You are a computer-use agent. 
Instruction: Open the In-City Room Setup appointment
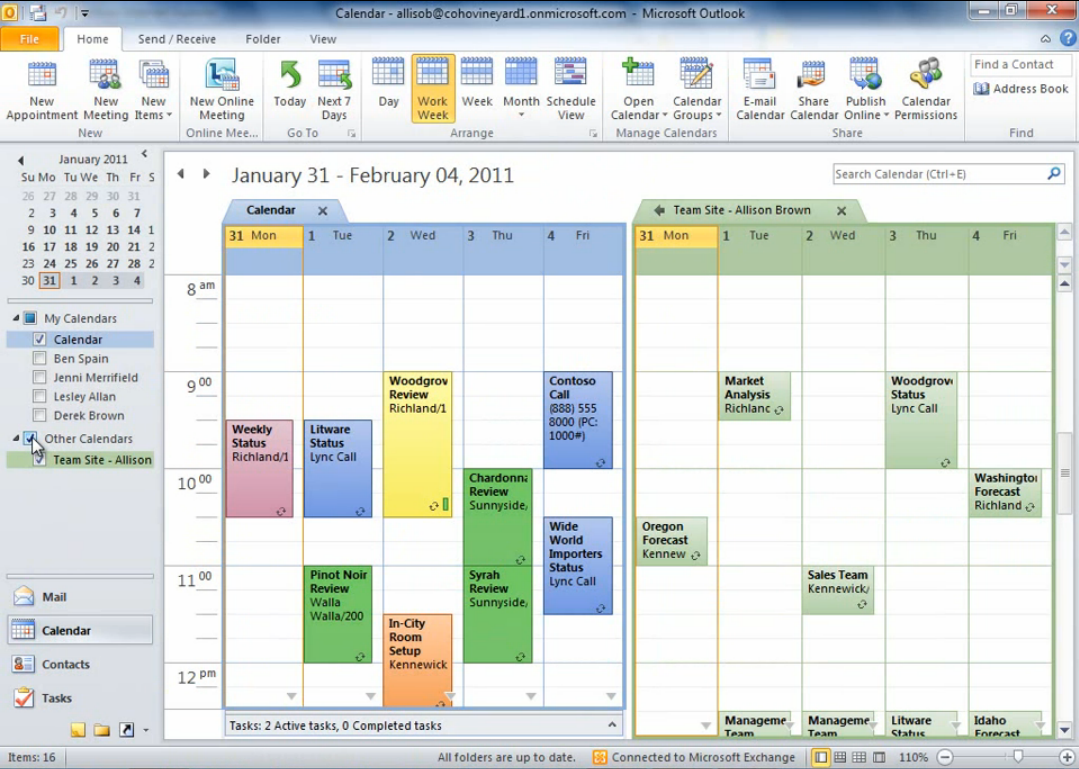click(x=418, y=659)
